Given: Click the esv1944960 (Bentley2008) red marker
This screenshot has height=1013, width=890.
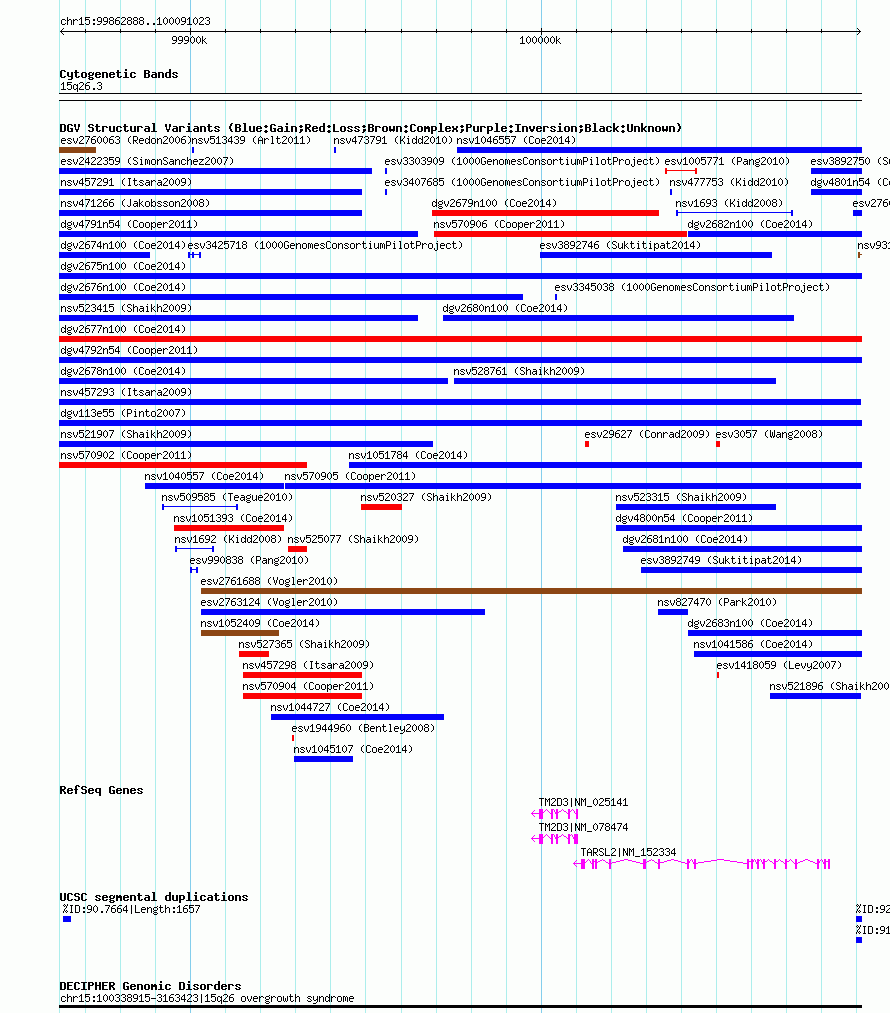Looking at the screenshot, I should click(293, 738).
